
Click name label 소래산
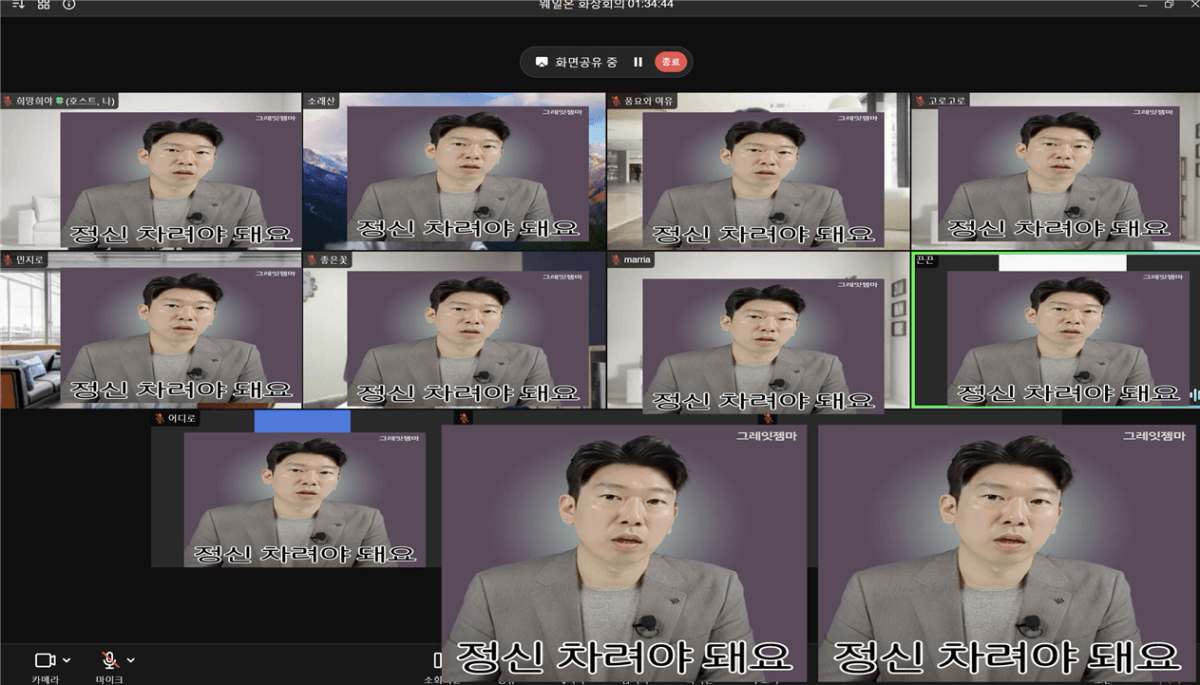321,100
